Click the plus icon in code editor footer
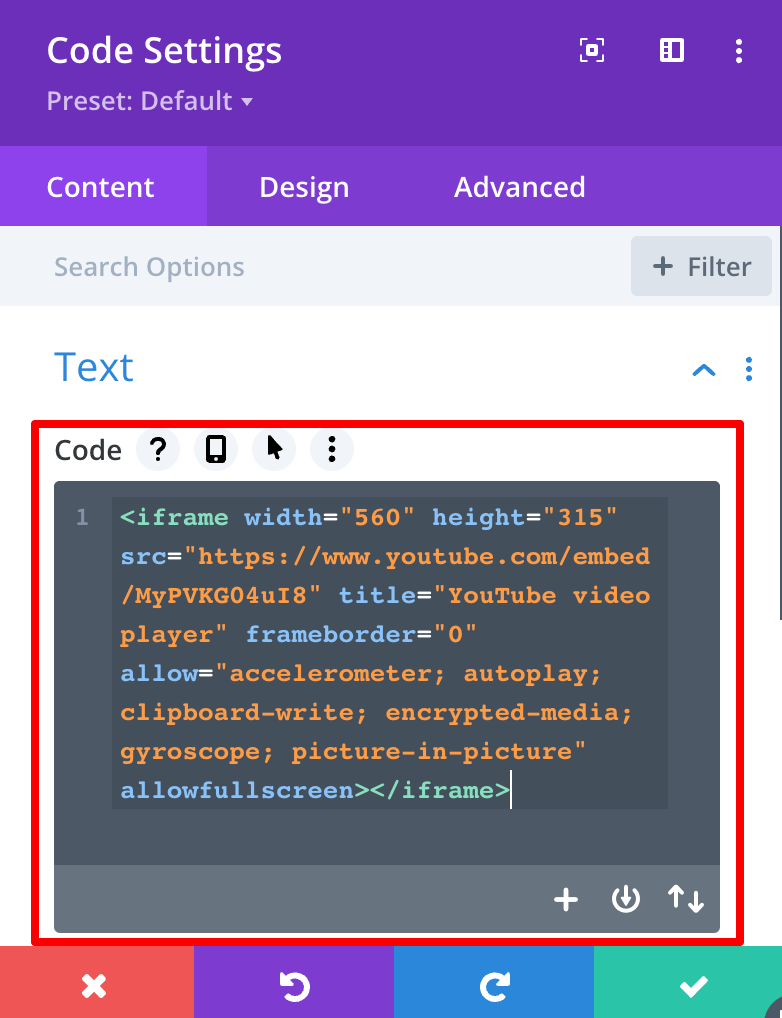The width and height of the screenshot is (782, 1018). pyautogui.click(x=566, y=900)
